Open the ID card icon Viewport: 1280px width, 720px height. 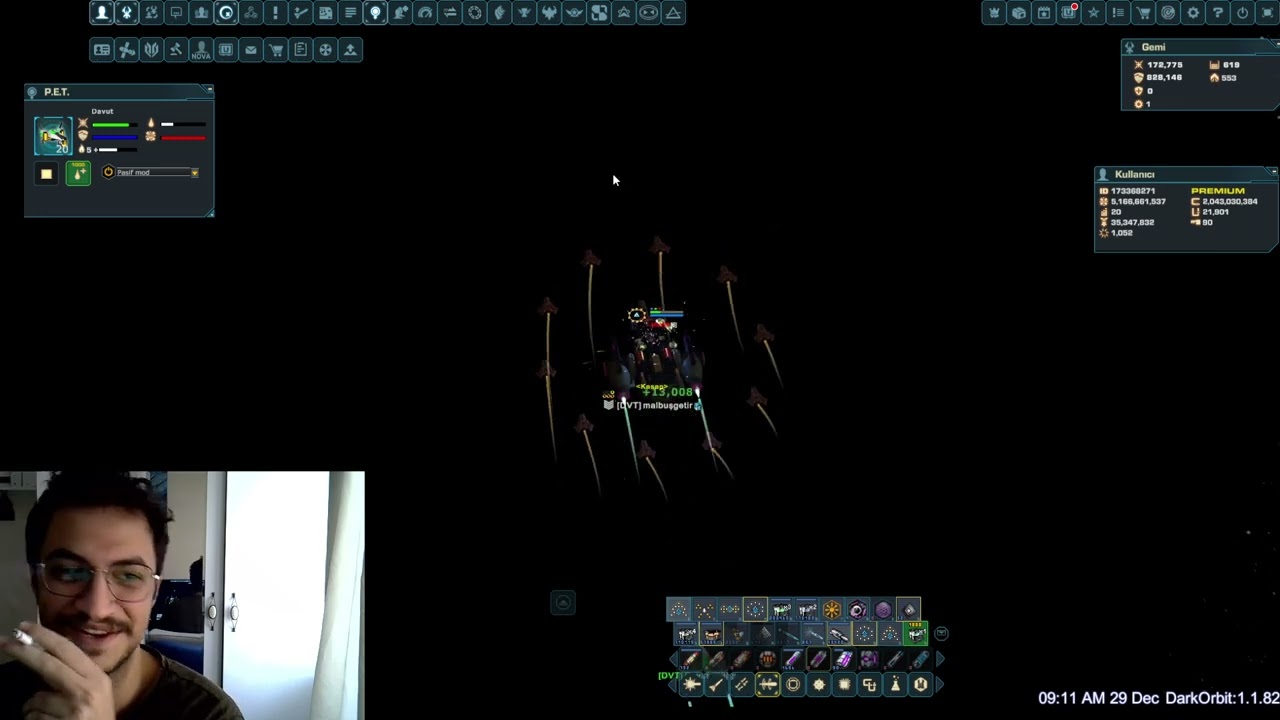point(101,49)
